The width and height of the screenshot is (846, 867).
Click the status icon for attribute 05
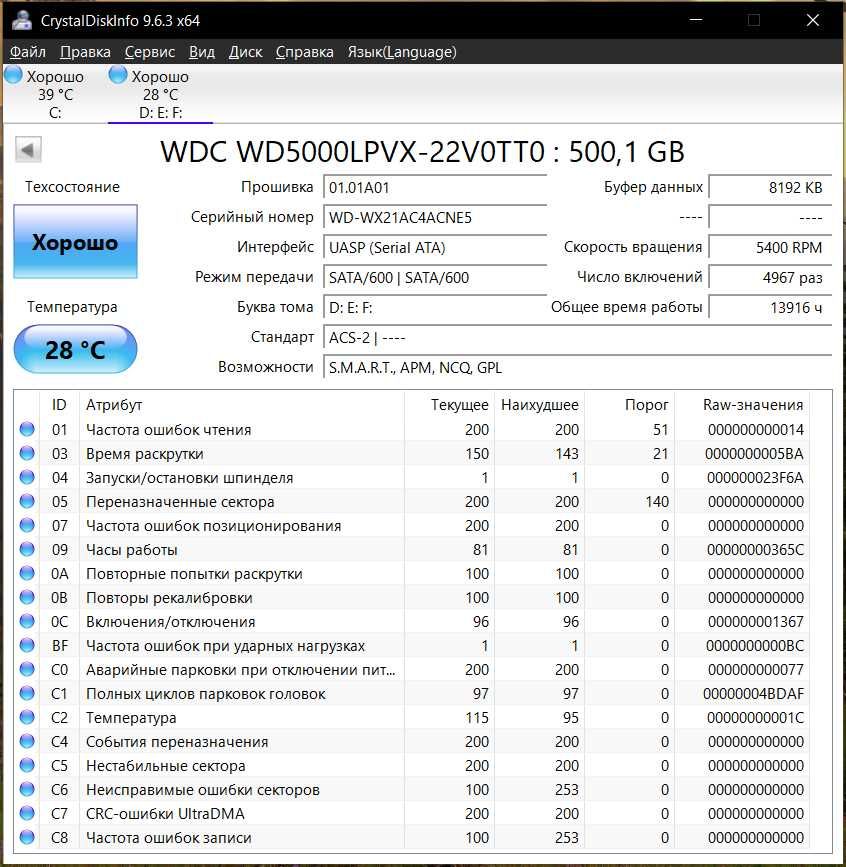(27, 501)
